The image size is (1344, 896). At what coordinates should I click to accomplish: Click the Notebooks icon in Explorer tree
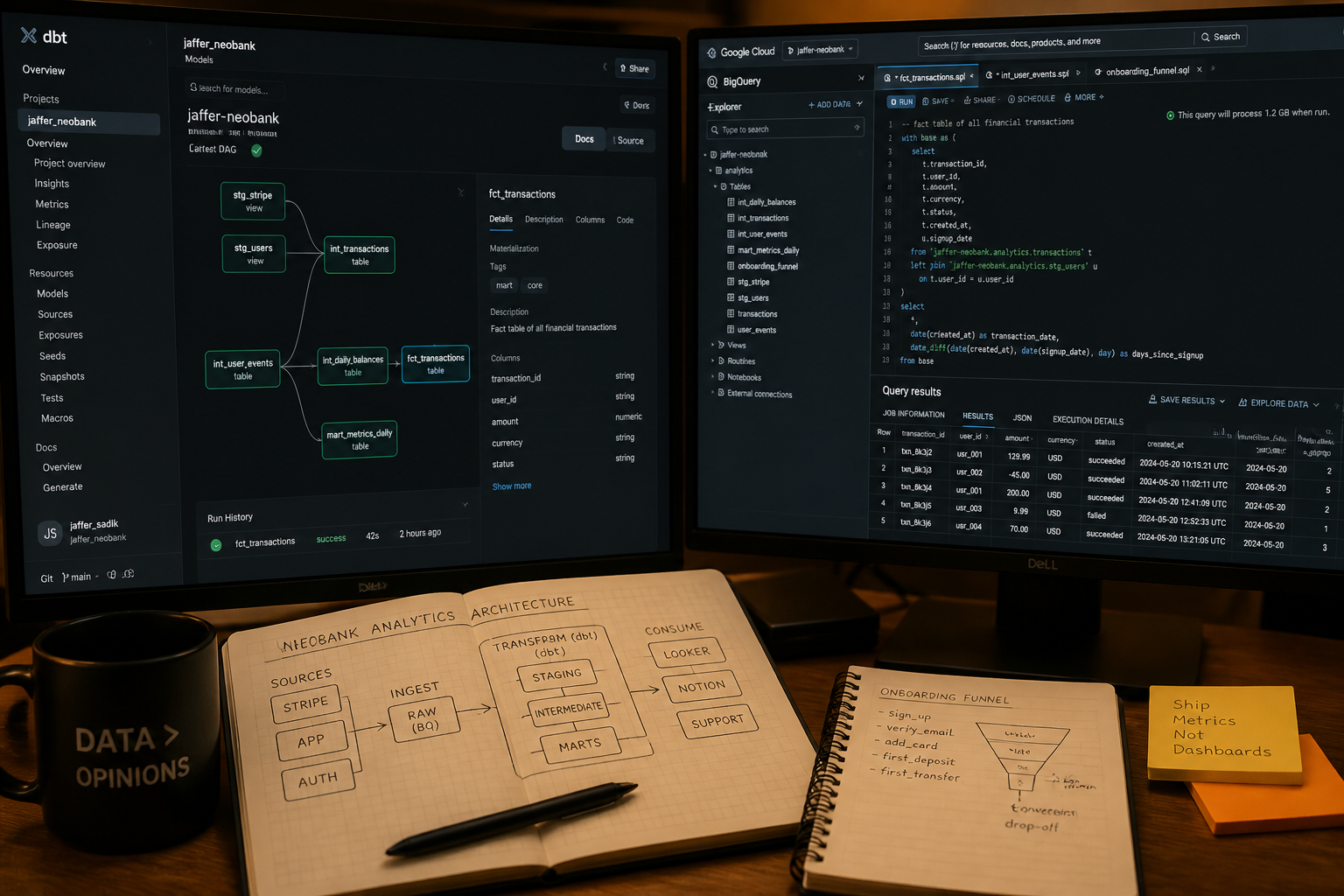tap(721, 377)
